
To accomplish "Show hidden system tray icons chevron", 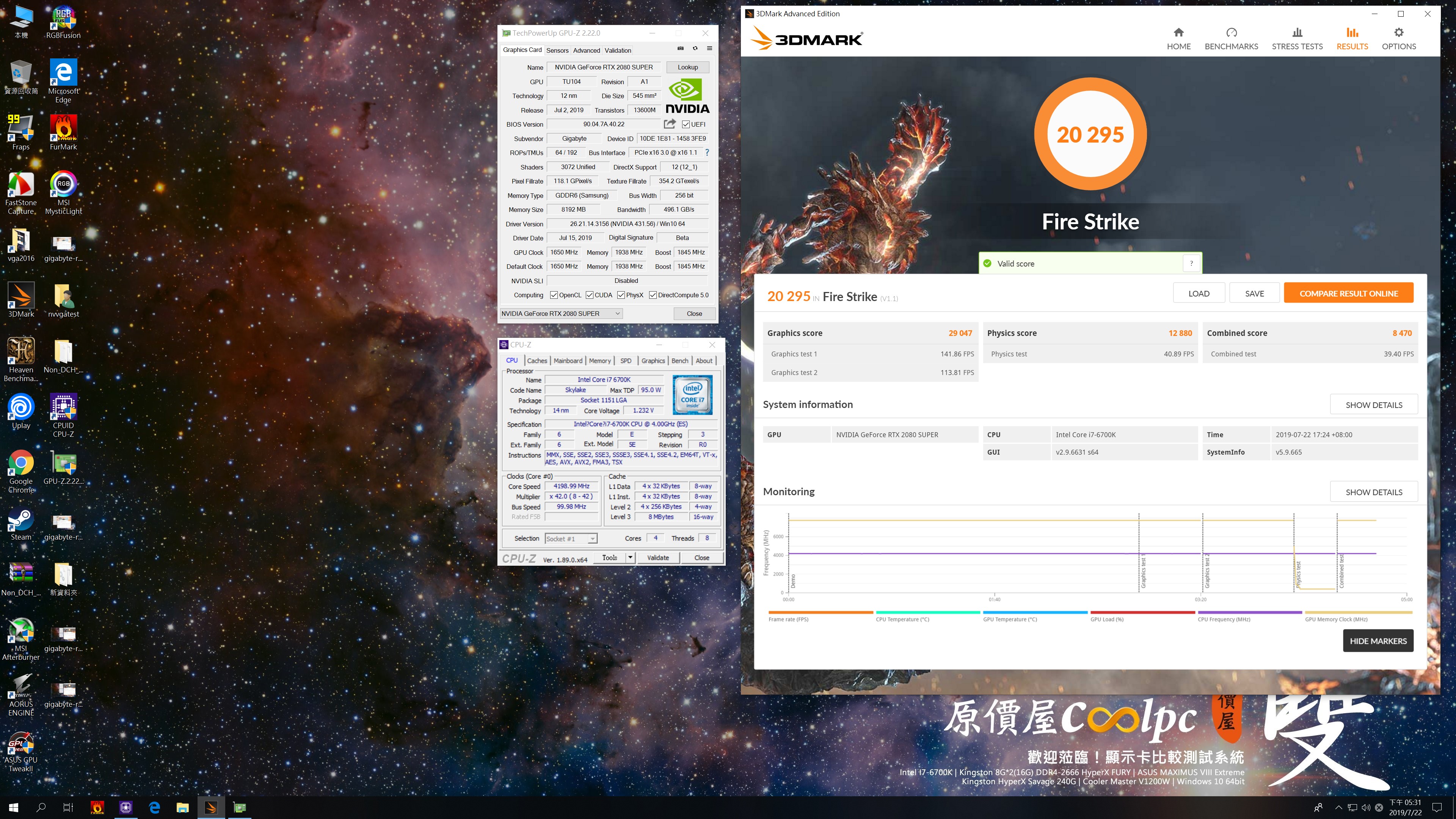I will 1338,808.
